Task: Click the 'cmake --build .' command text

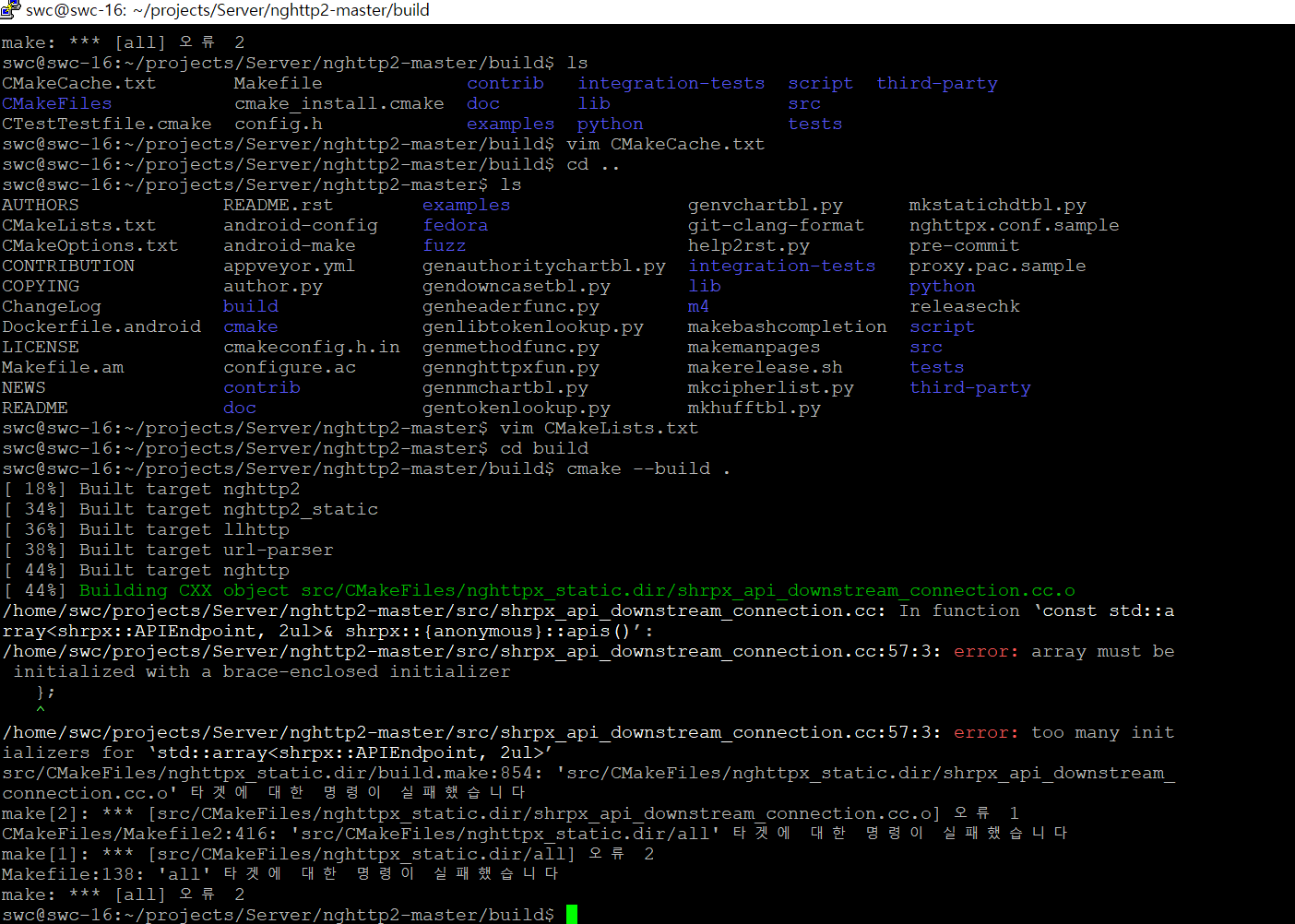Action: click(x=648, y=468)
